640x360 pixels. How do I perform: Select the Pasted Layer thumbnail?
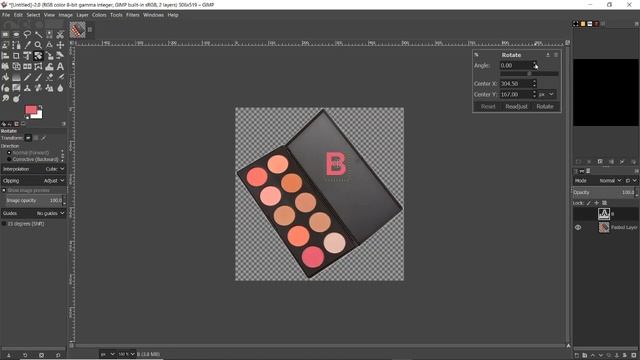[604, 227]
